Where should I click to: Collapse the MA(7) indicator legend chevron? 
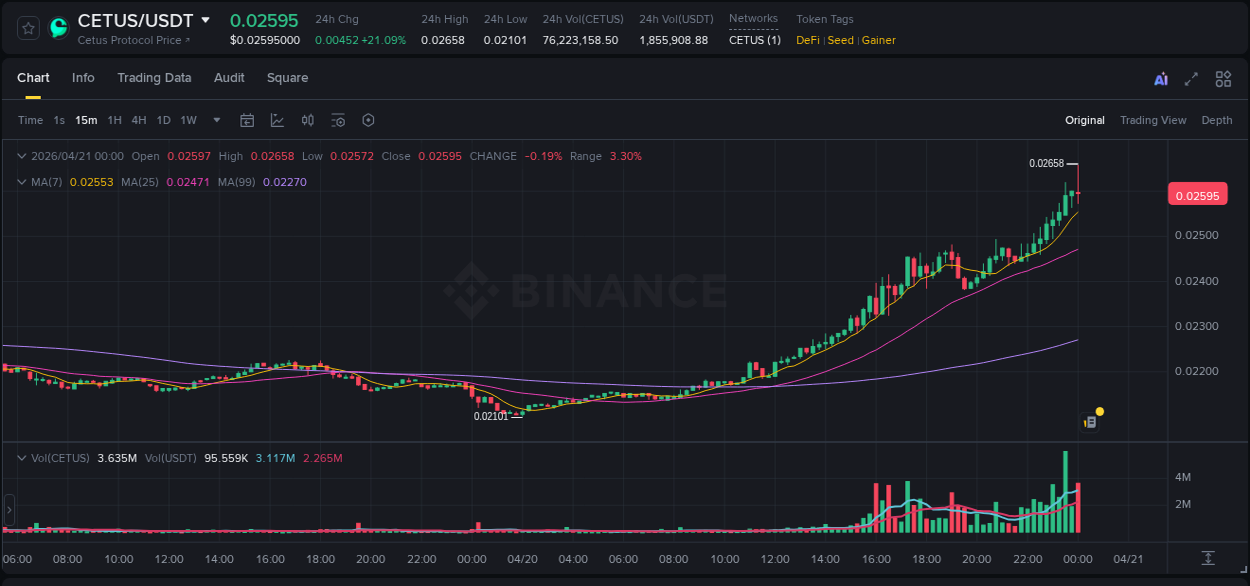click(22, 182)
